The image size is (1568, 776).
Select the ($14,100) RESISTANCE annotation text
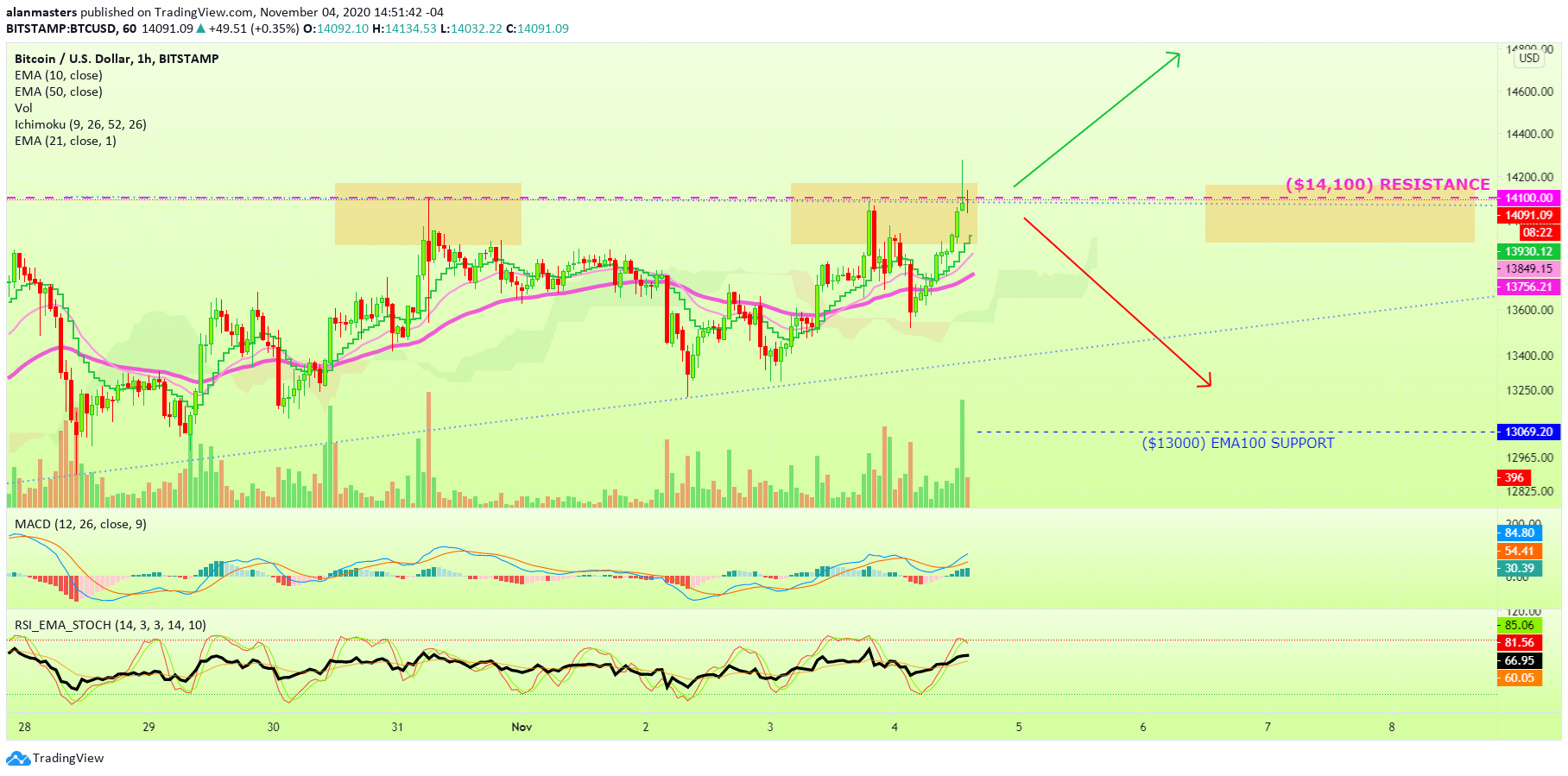(x=1388, y=184)
